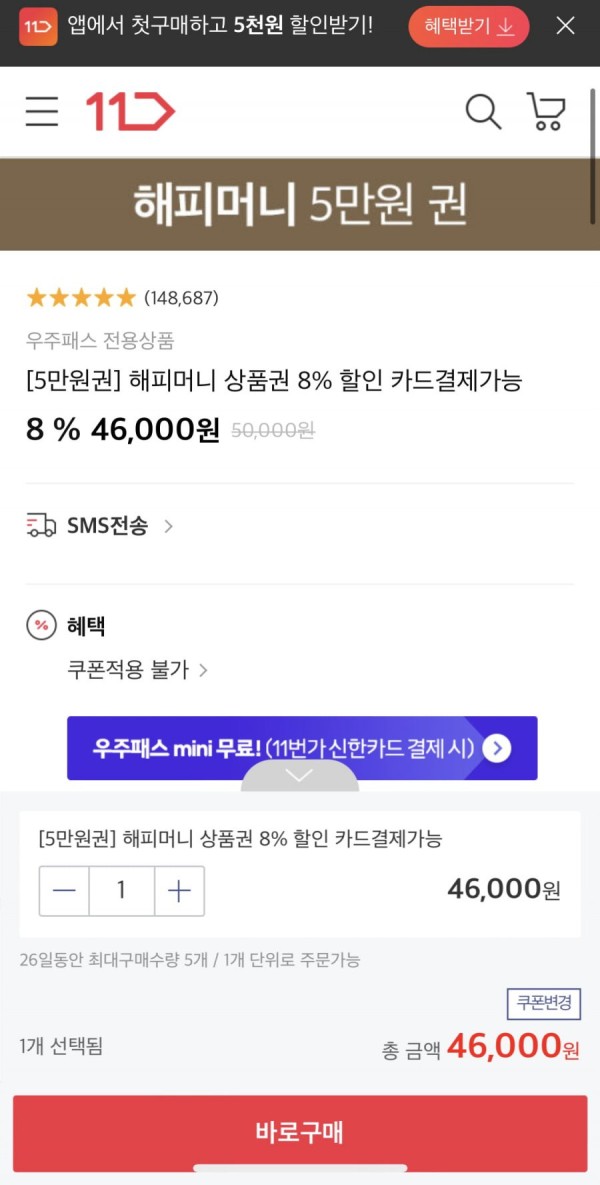600x1185 pixels.
Task: Expand the SMS전송 details chevron
Action: click(169, 526)
